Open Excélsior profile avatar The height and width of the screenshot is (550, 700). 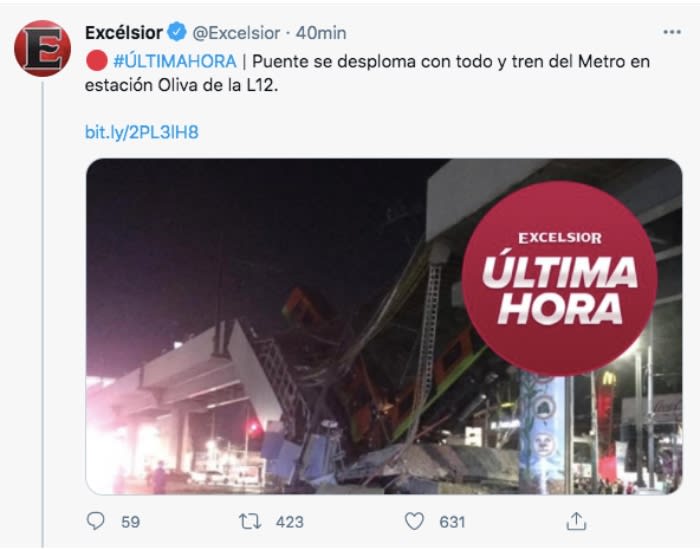tap(42, 48)
